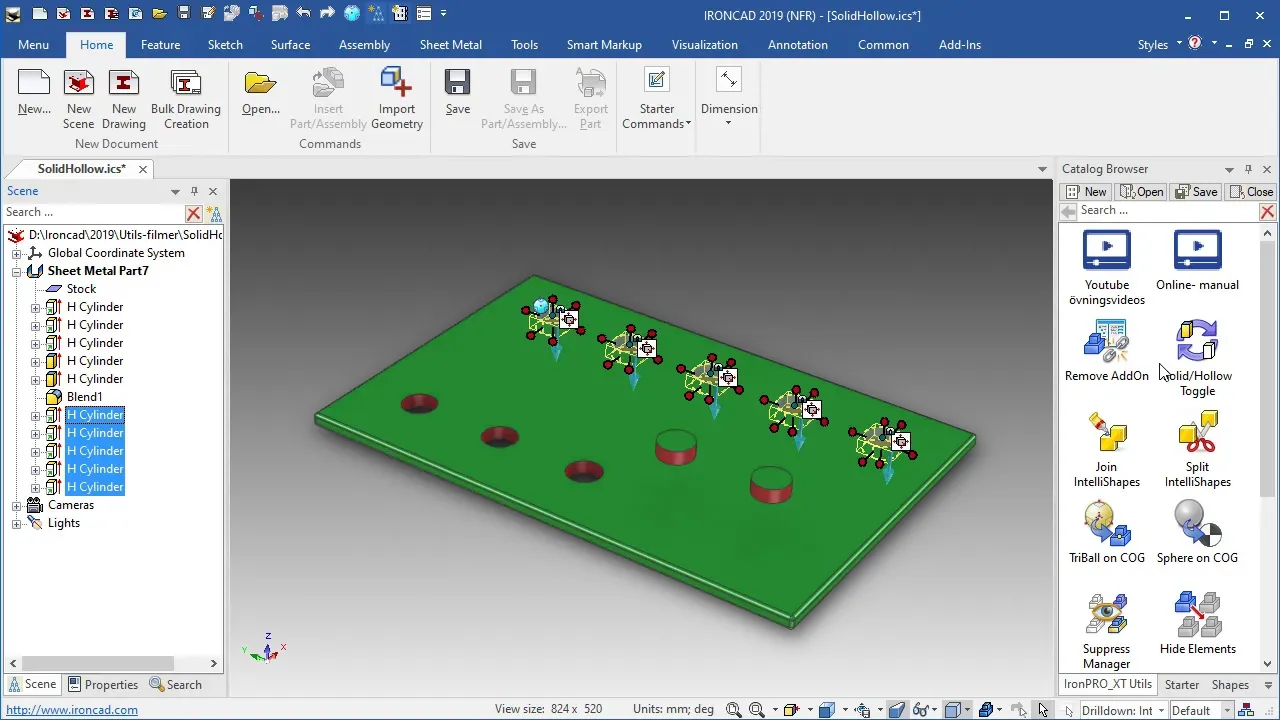Open the Menu ribbon item
Screen dimensions: 1280x720
33,45
